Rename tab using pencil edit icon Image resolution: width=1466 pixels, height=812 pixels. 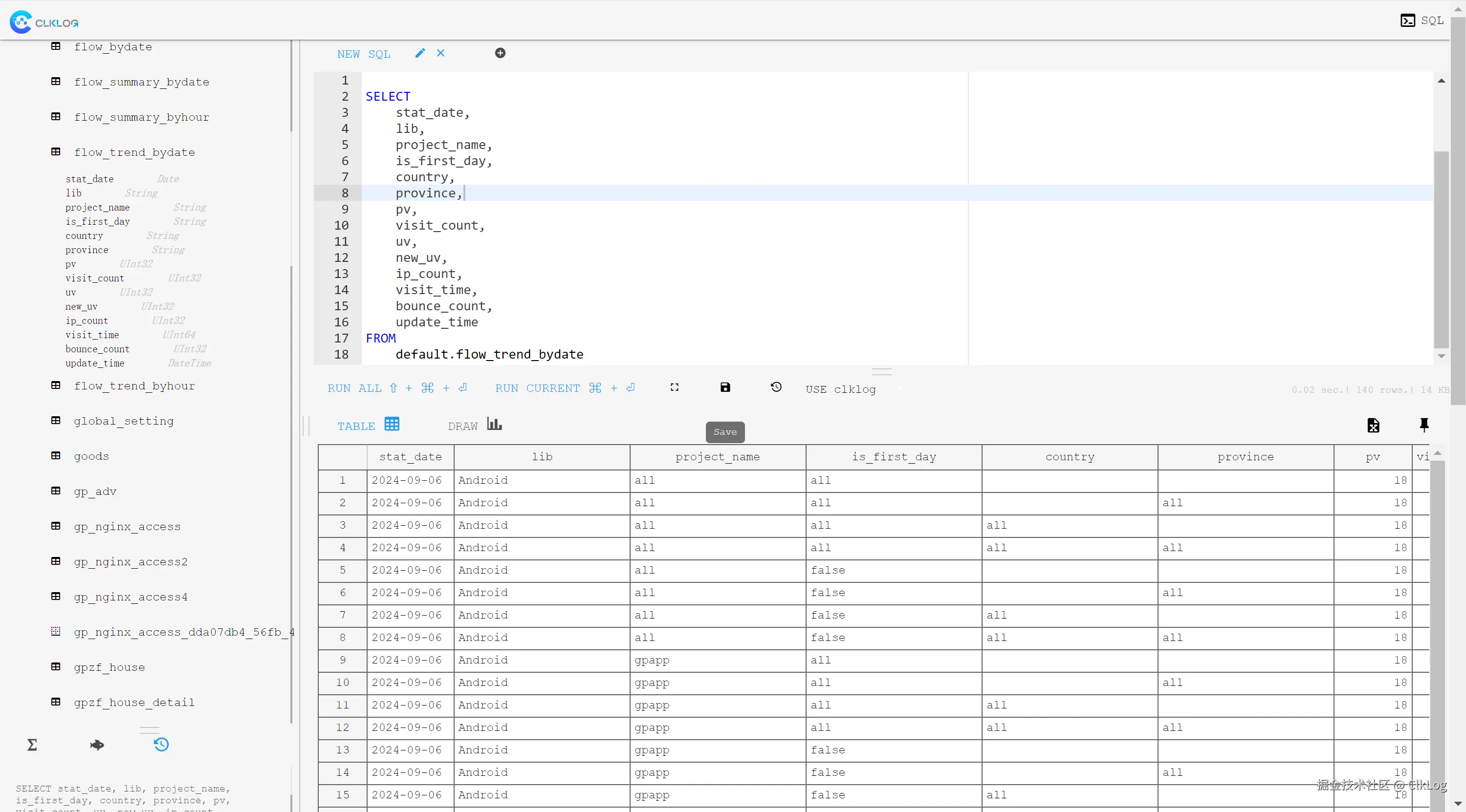pos(420,53)
